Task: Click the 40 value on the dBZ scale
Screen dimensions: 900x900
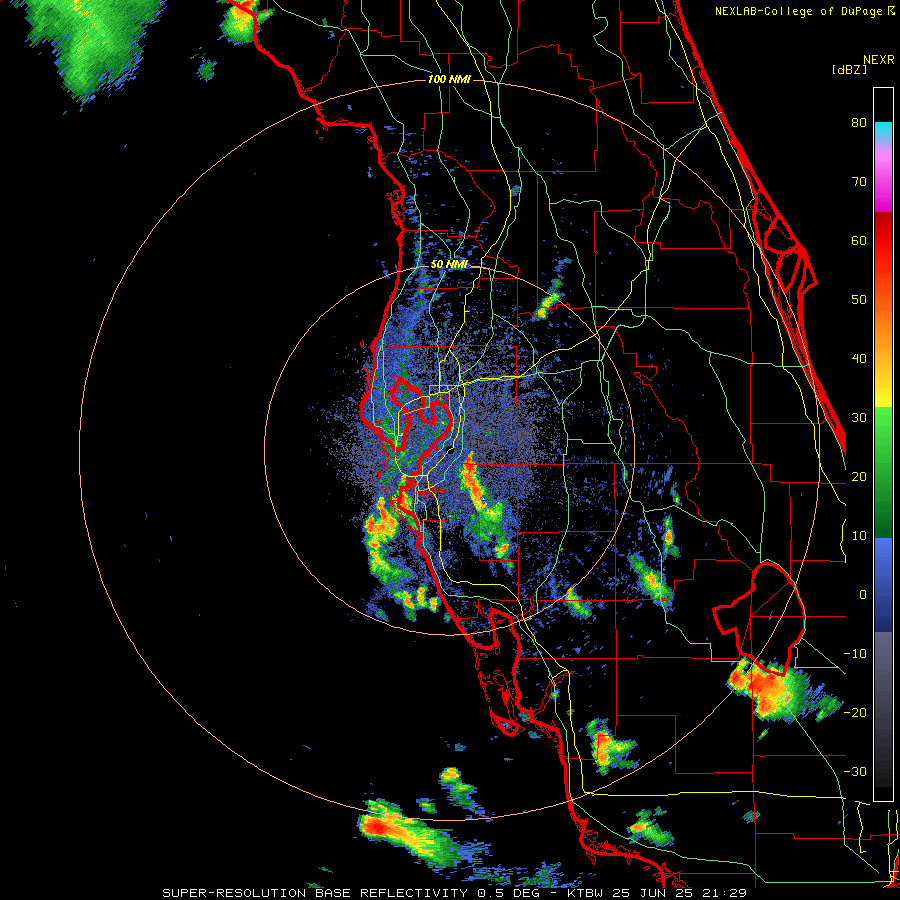Action: click(x=859, y=359)
